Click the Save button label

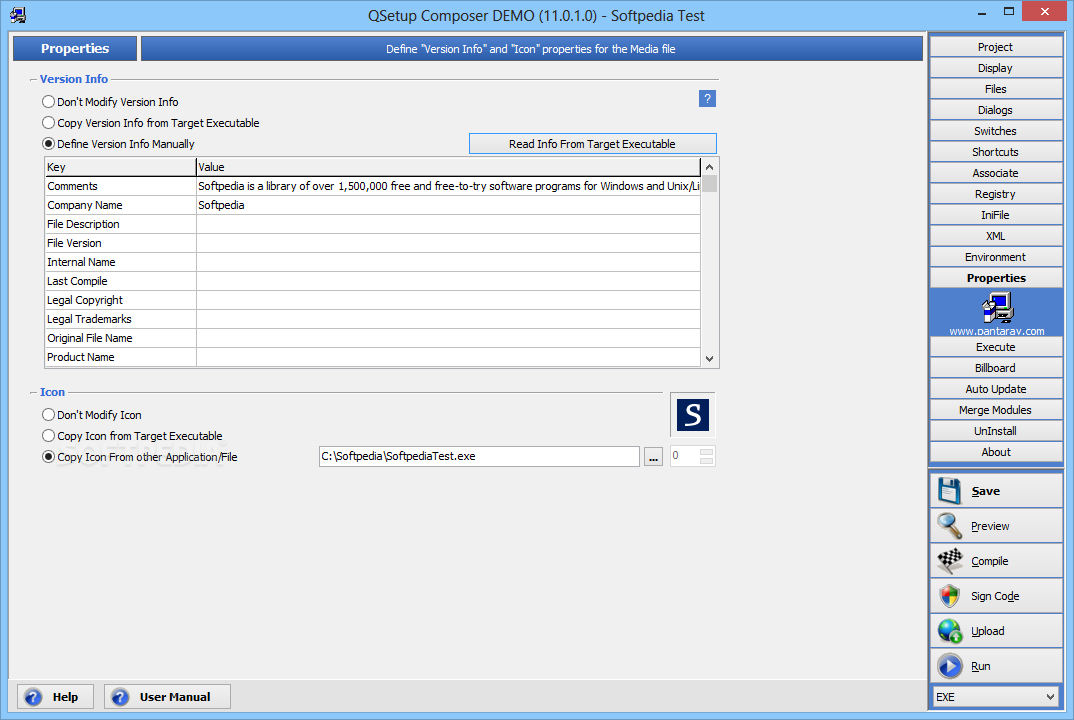[986, 491]
